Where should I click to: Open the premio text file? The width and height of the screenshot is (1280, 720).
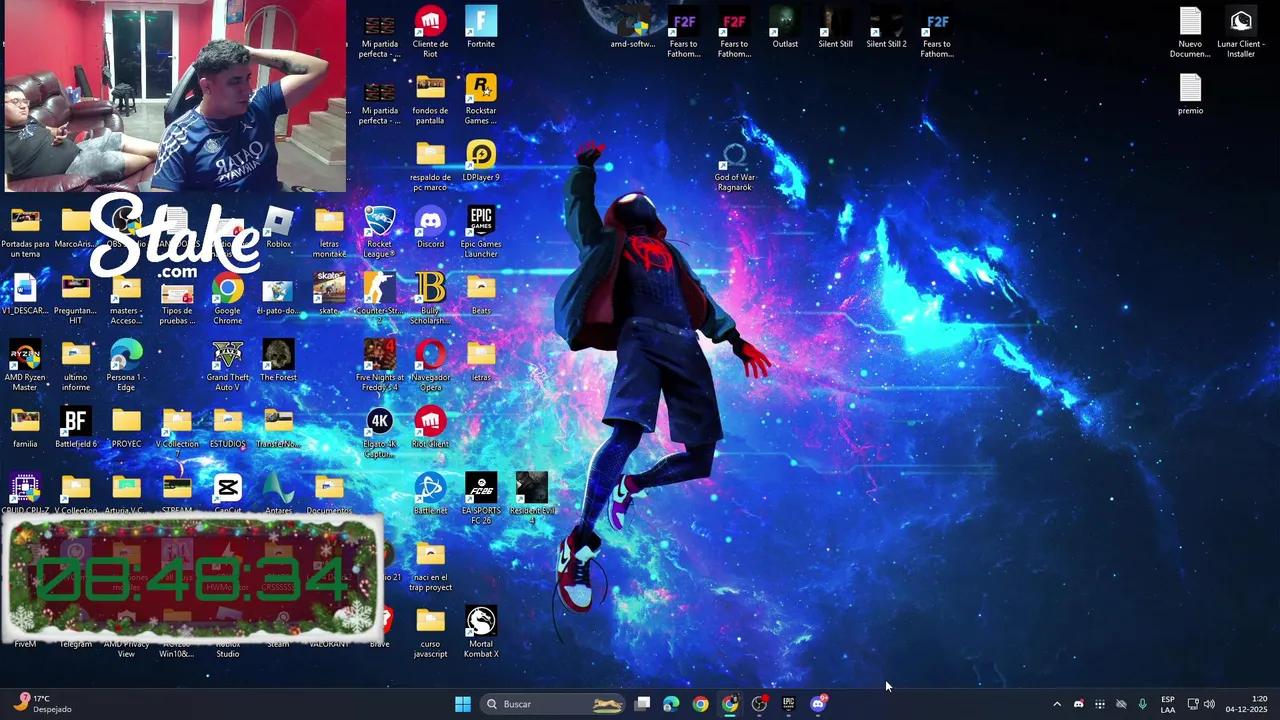1190,95
